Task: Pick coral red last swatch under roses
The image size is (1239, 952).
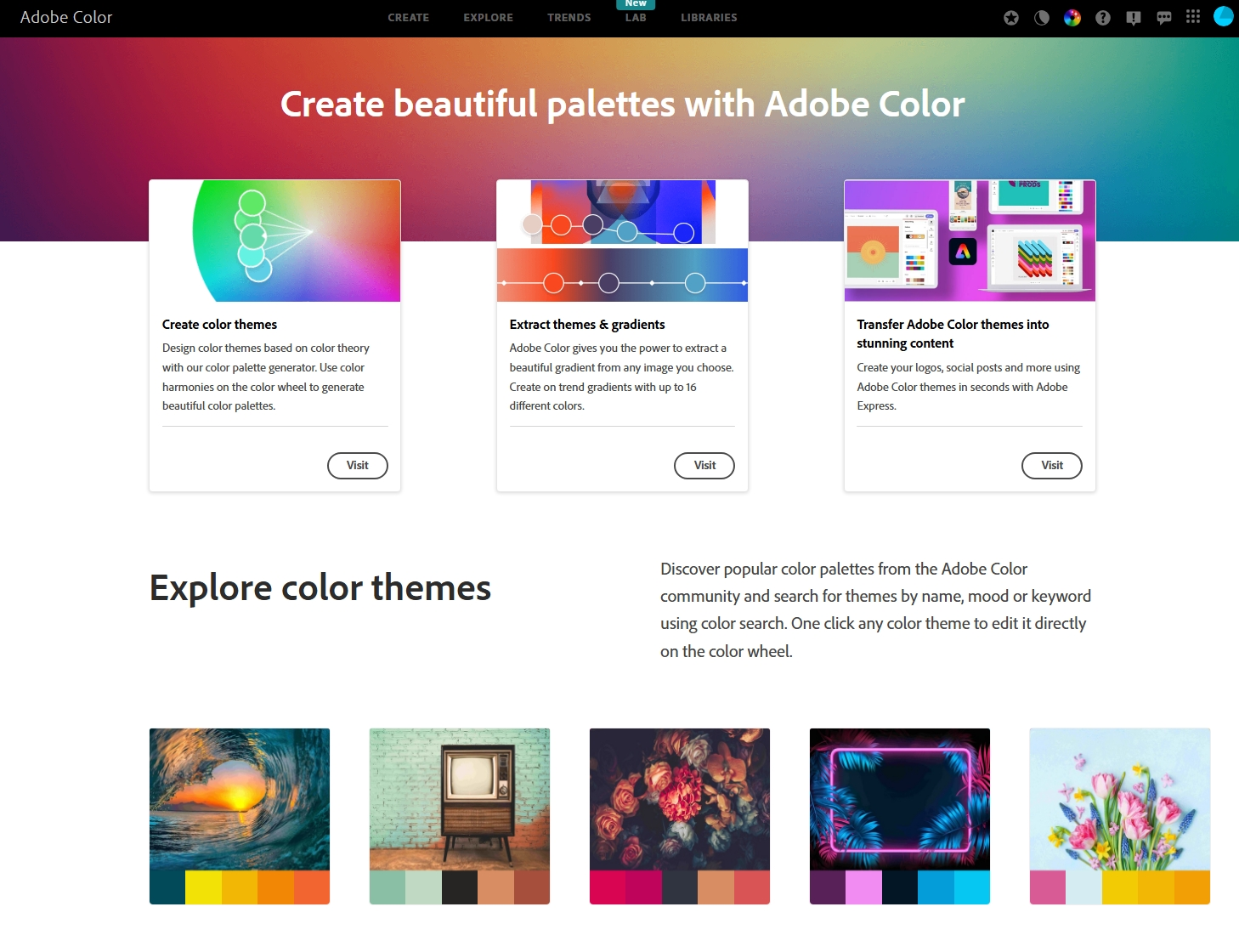Action: (x=752, y=887)
